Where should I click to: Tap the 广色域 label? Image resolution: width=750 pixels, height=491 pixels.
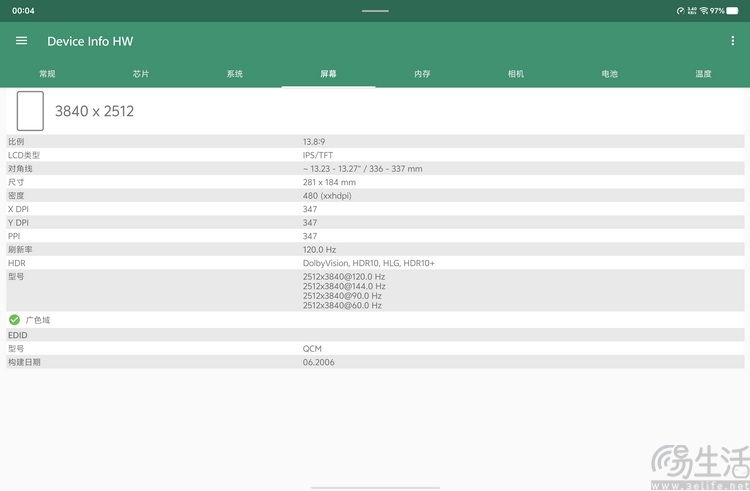[x=38, y=320]
